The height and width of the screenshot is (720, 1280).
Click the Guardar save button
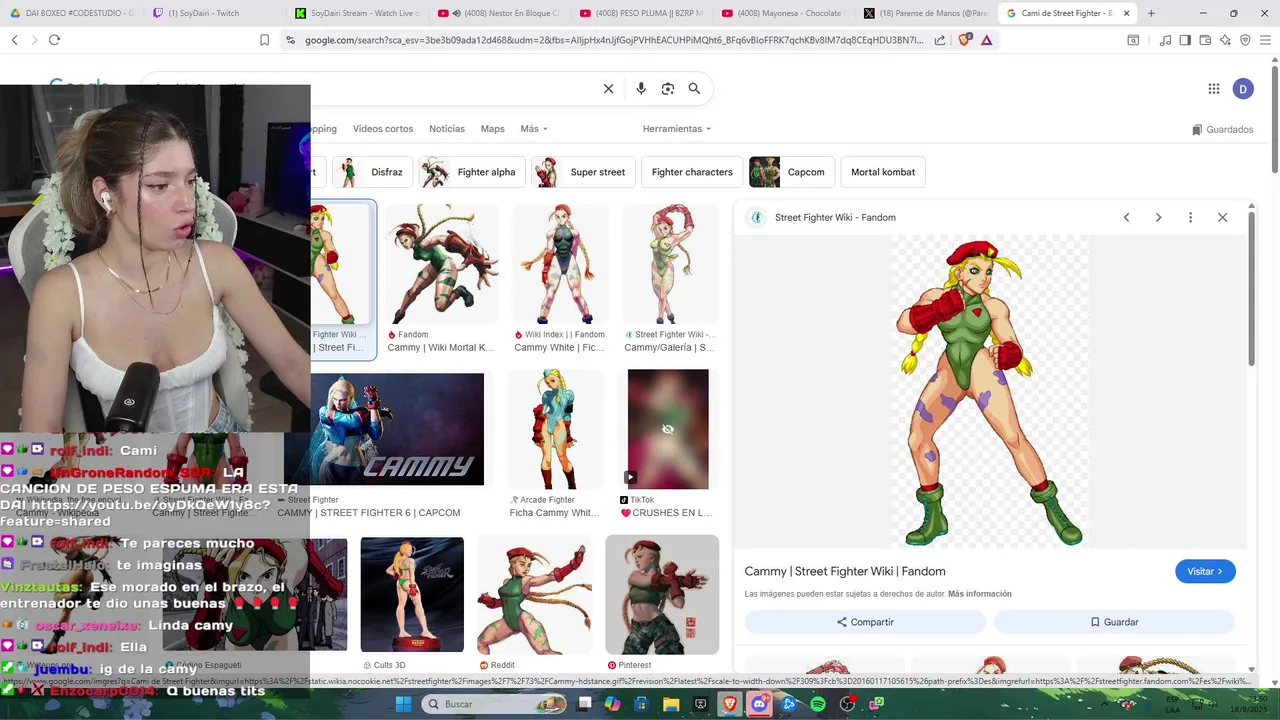click(x=1114, y=622)
